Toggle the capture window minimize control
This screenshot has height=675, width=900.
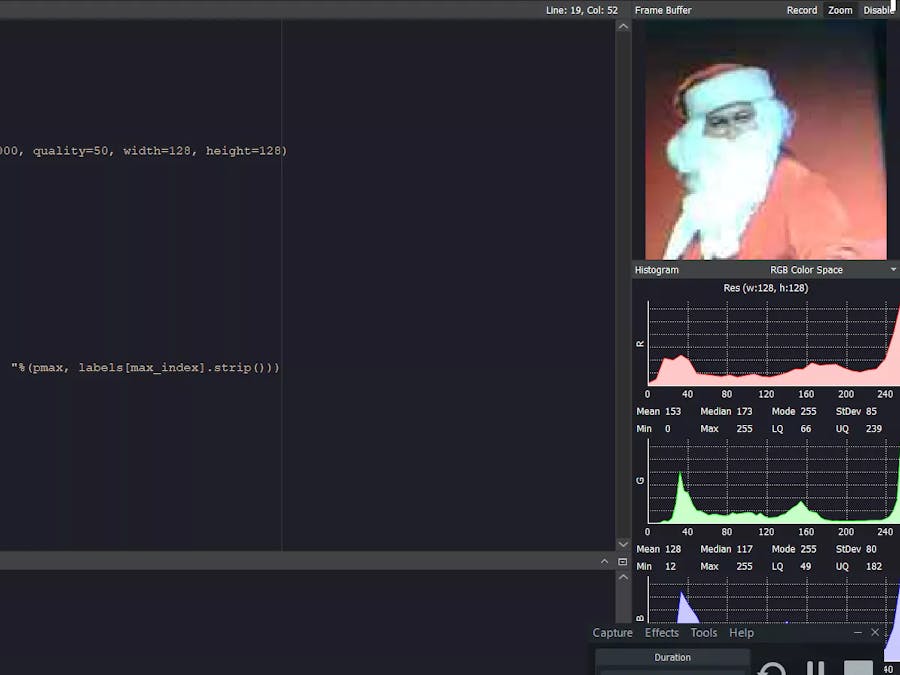[x=857, y=632]
